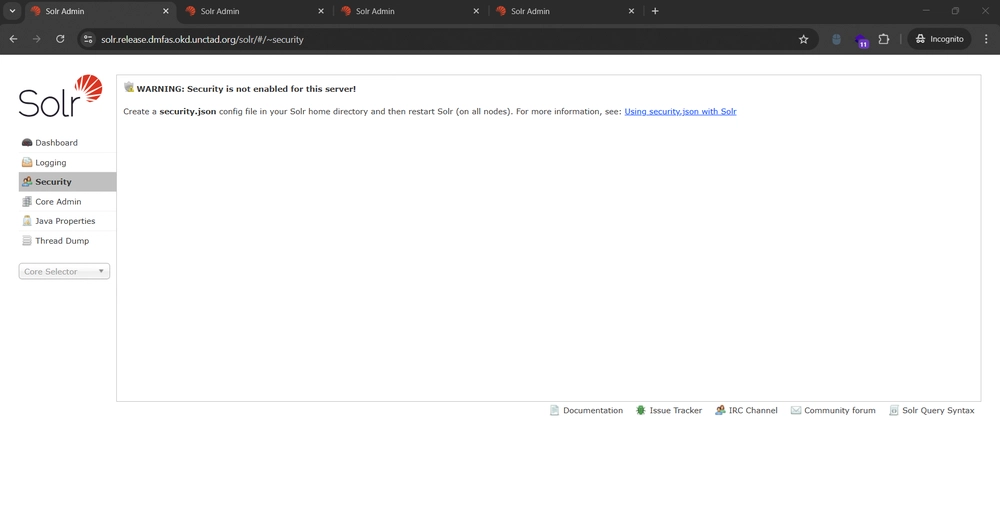1000x528 pixels.
Task: Open the Documentation footer link
Action: 592,411
